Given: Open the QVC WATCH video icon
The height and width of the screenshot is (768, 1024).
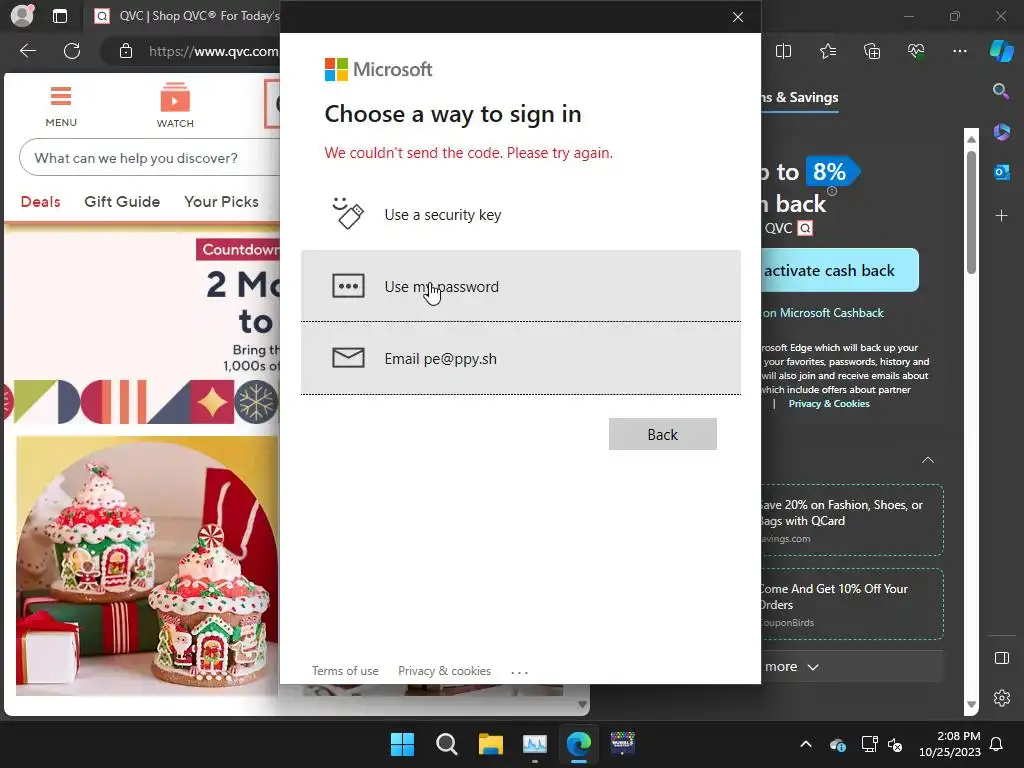Looking at the screenshot, I should coord(175,105).
